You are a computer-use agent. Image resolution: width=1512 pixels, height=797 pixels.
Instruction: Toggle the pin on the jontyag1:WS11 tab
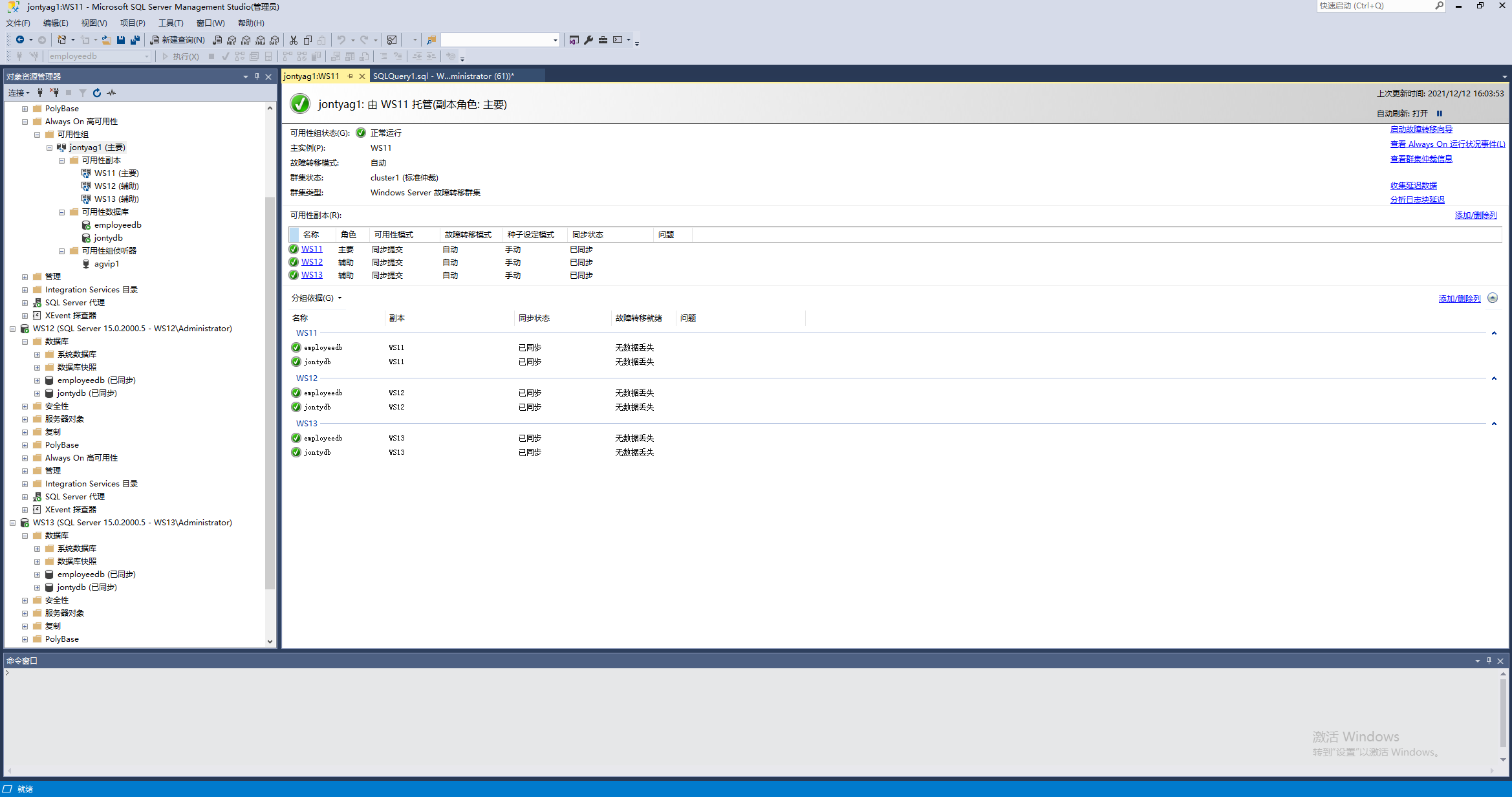click(x=351, y=76)
